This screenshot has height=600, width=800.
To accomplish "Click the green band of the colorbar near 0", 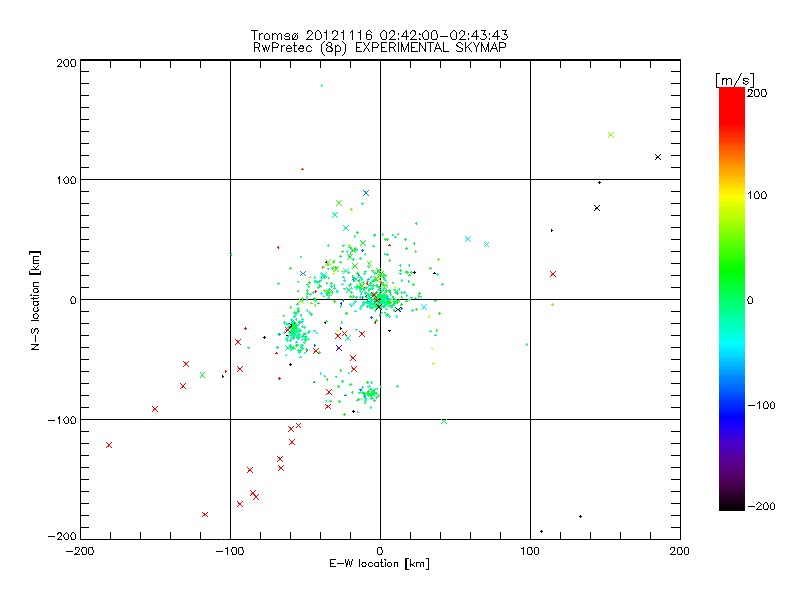I will (732, 300).
